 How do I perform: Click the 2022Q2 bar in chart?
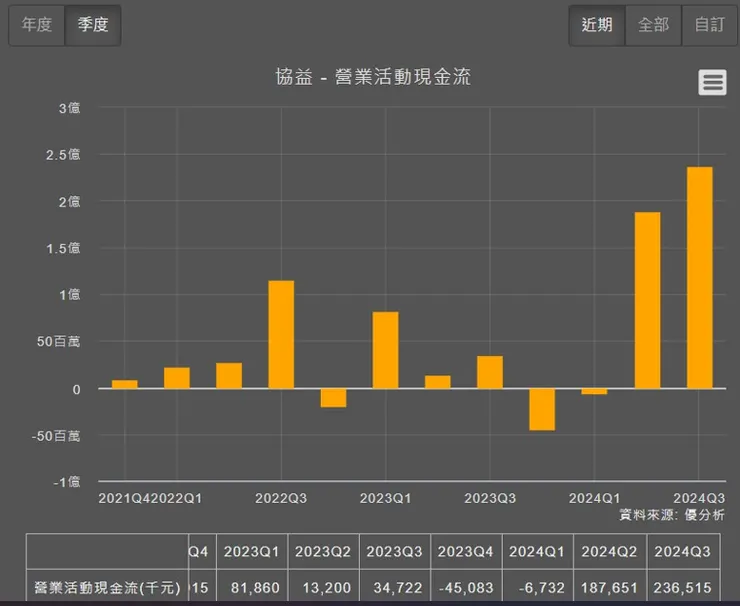pyautogui.click(x=229, y=376)
